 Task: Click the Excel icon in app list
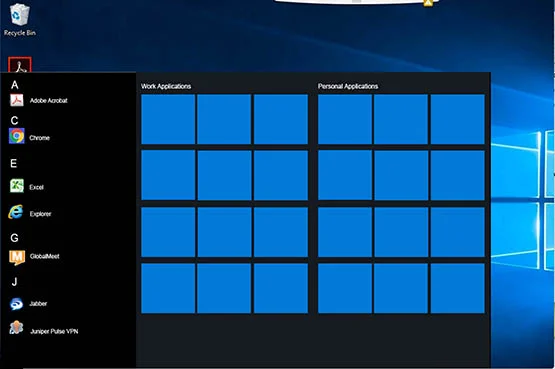[x=17, y=186]
